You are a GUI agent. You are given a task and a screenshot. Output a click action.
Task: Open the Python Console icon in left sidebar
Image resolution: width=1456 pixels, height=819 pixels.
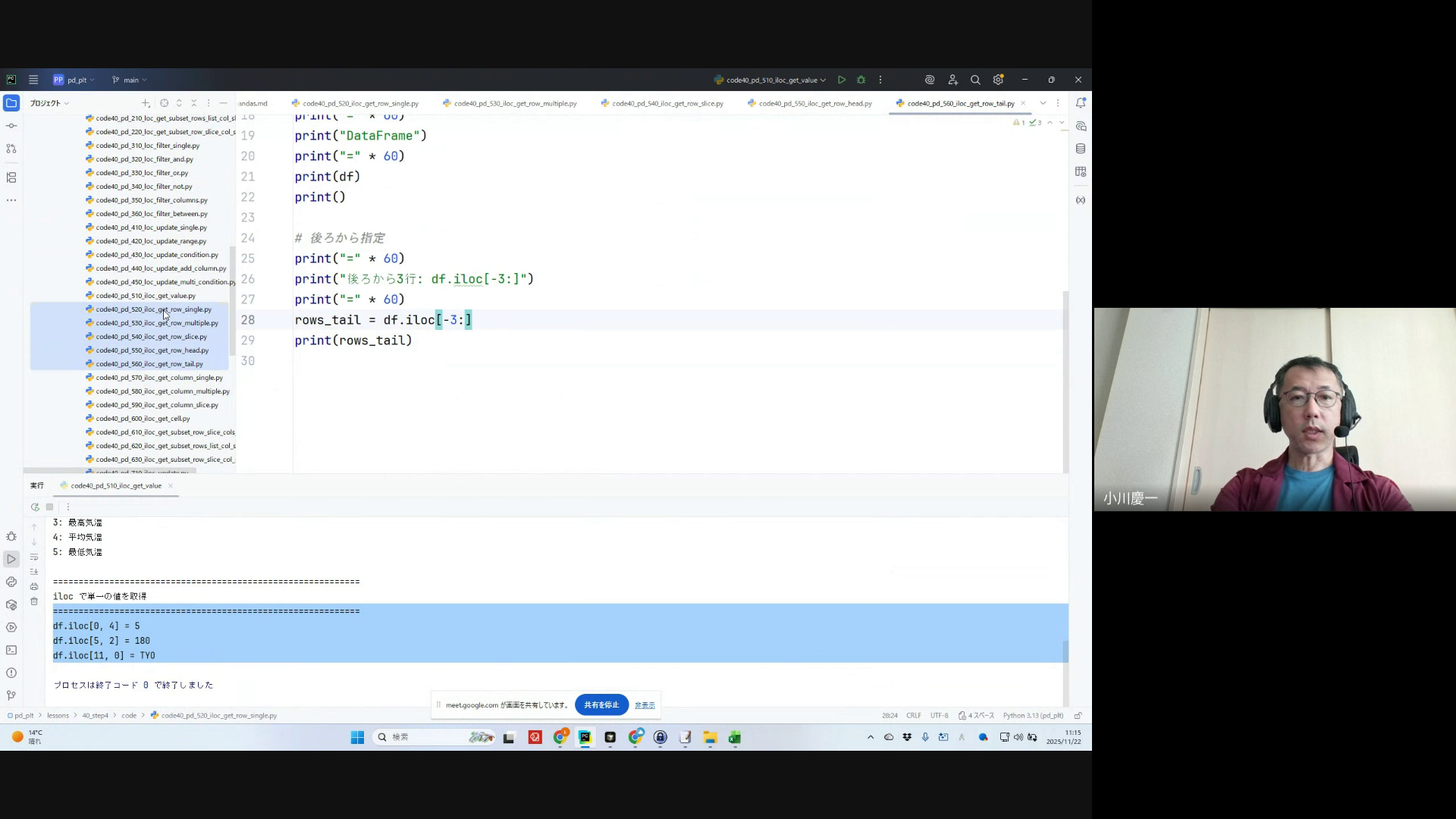pos(11,582)
